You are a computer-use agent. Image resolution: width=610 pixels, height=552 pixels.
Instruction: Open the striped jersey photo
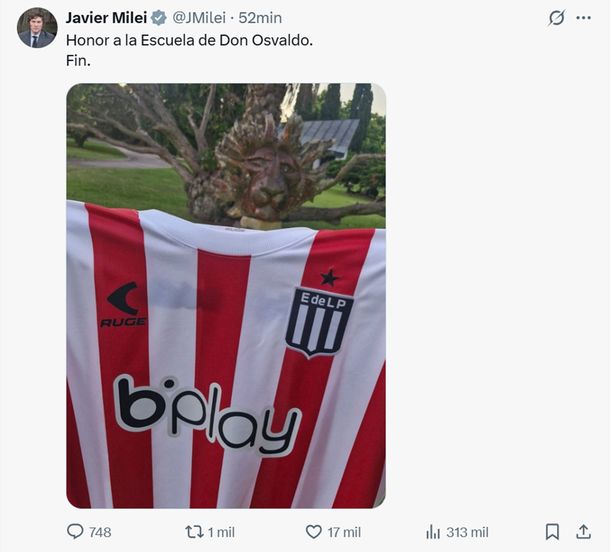226,296
